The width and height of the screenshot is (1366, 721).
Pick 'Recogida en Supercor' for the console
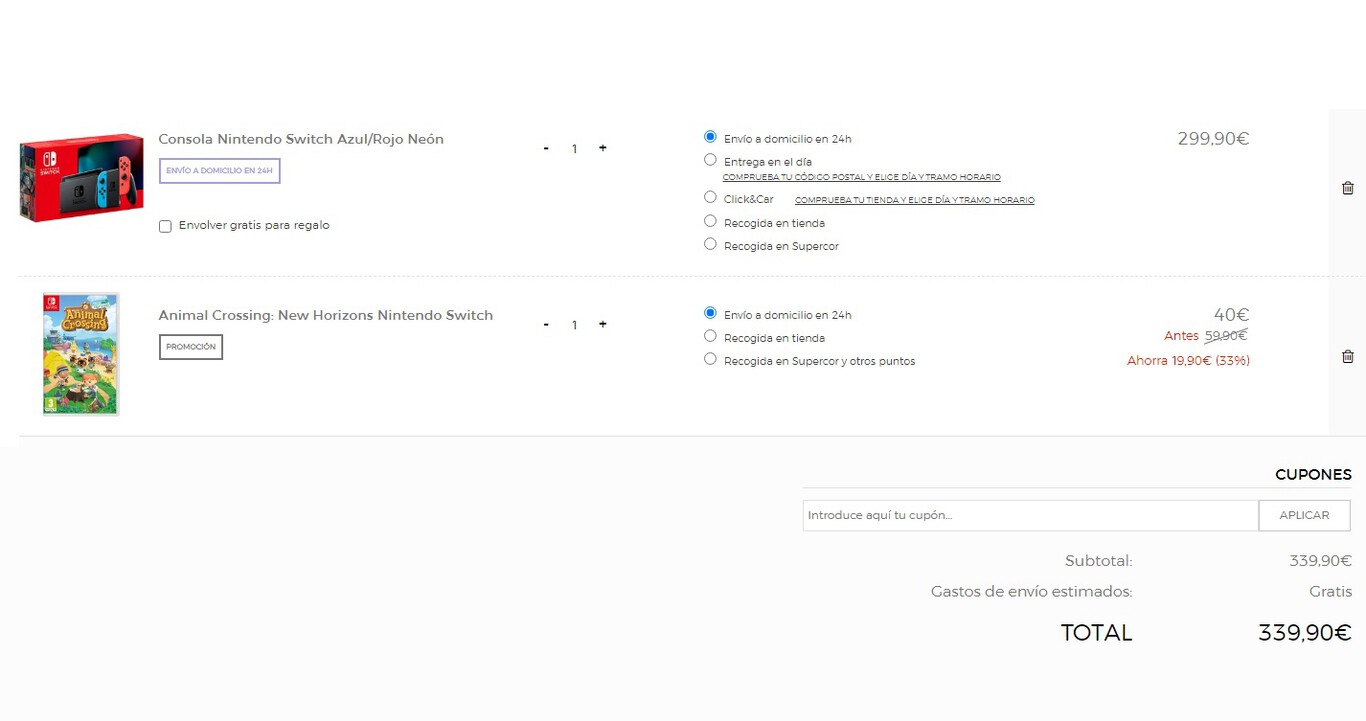pos(710,244)
